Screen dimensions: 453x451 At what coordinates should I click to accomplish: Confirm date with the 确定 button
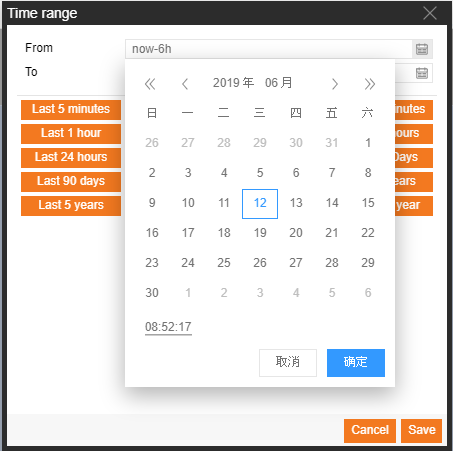pyautogui.click(x=356, y=363)
